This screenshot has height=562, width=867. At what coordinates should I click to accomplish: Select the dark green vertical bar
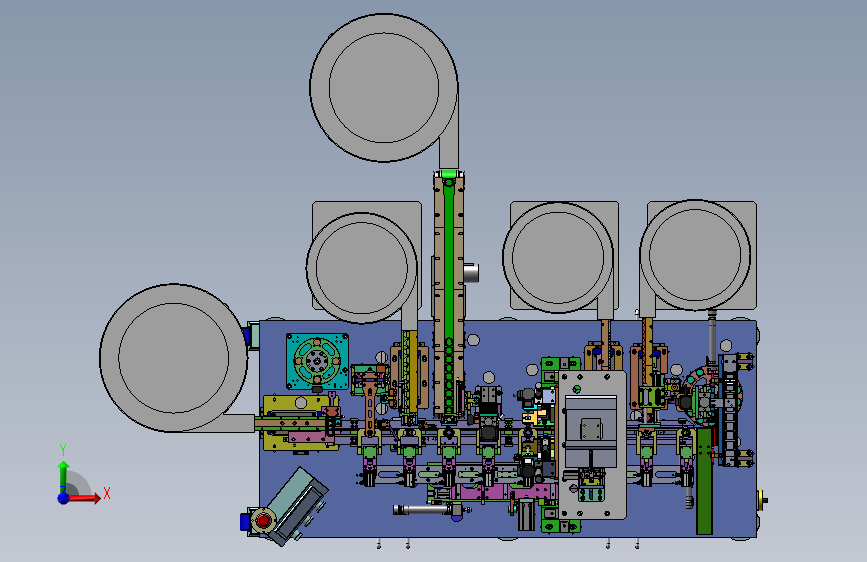click(x=704, y=481)
